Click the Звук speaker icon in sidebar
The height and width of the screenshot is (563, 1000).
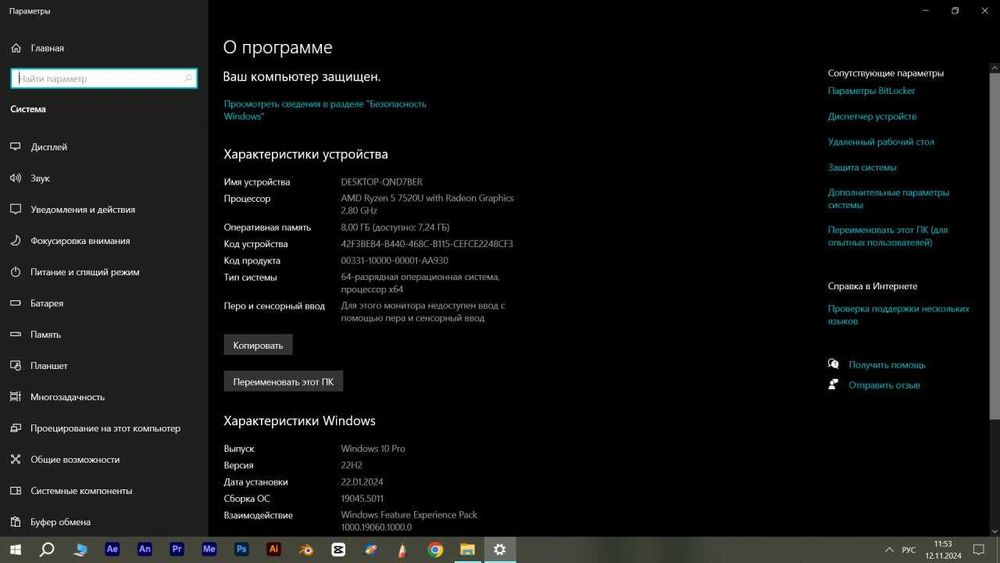point(16,178)
